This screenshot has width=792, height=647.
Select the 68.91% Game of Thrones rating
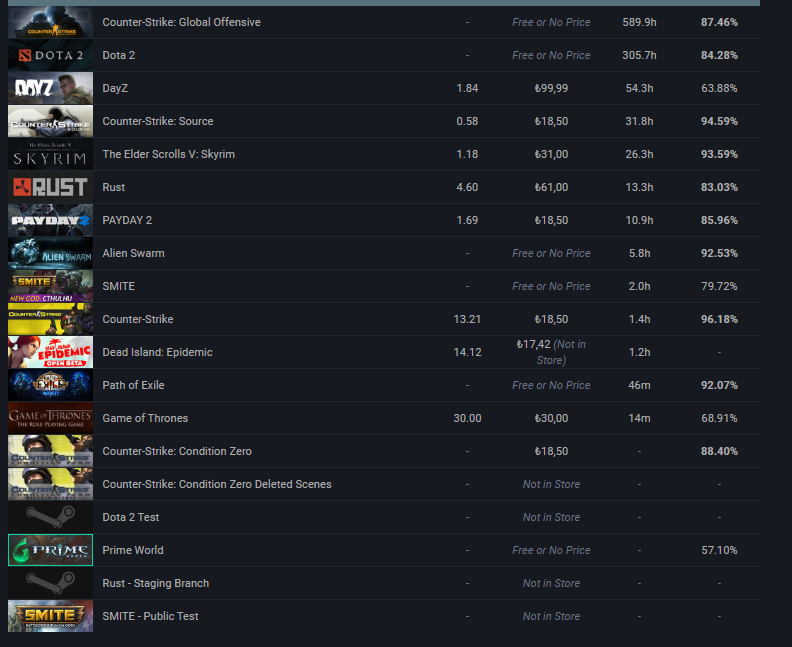coord(719,418)
